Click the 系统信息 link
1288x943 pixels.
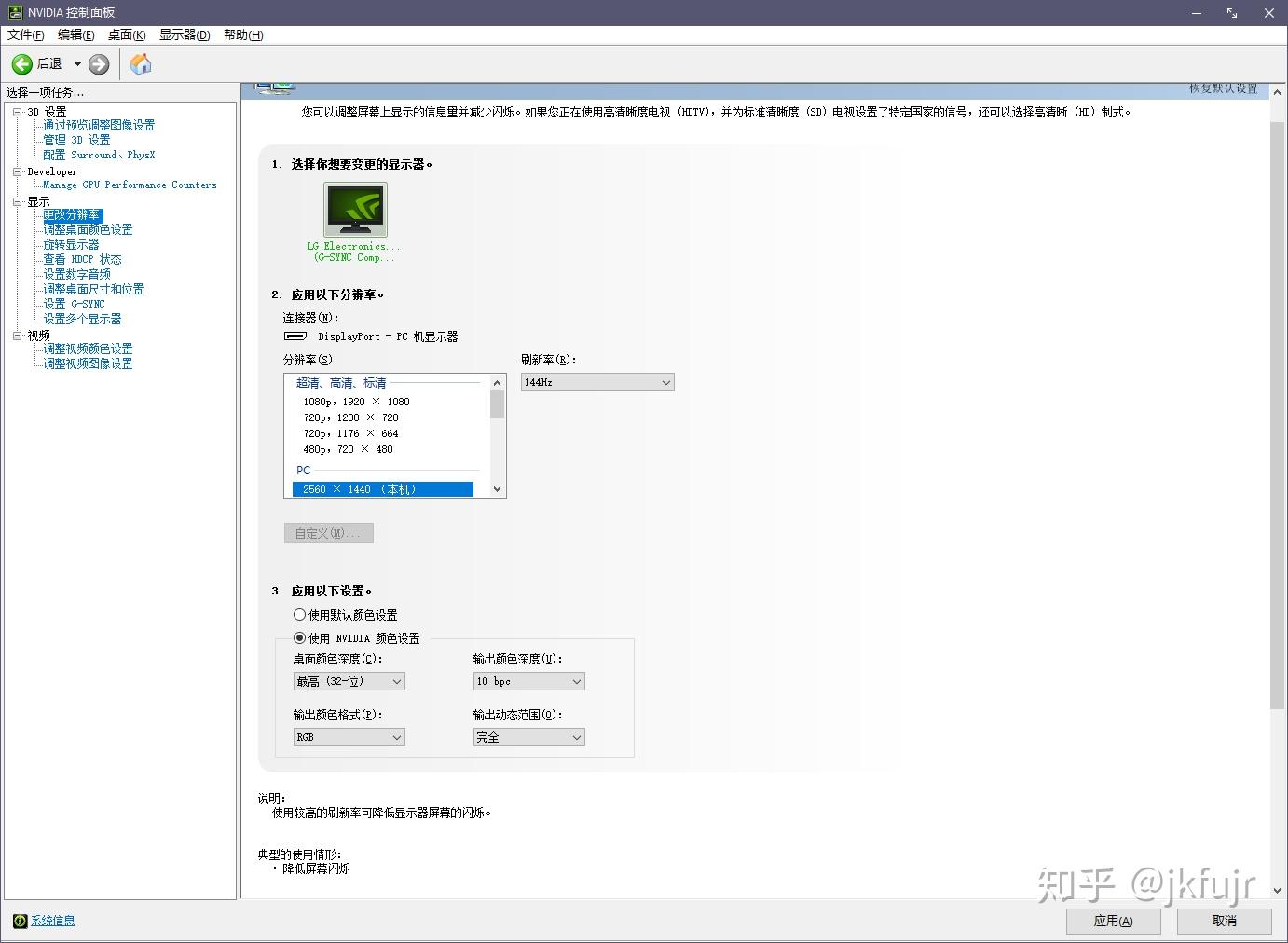[53, 921]
